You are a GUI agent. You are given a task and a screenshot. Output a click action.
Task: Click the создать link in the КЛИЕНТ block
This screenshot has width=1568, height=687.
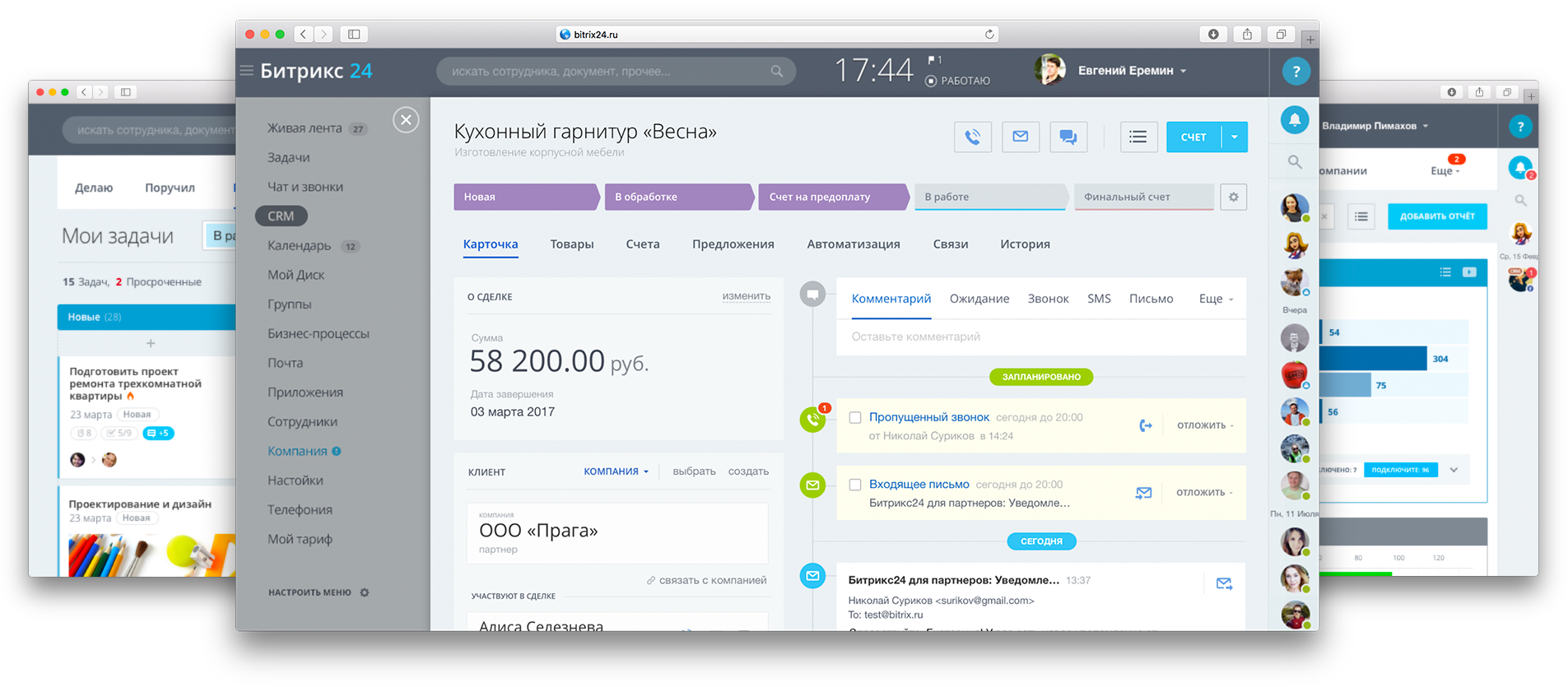click(x=748, y=471)
